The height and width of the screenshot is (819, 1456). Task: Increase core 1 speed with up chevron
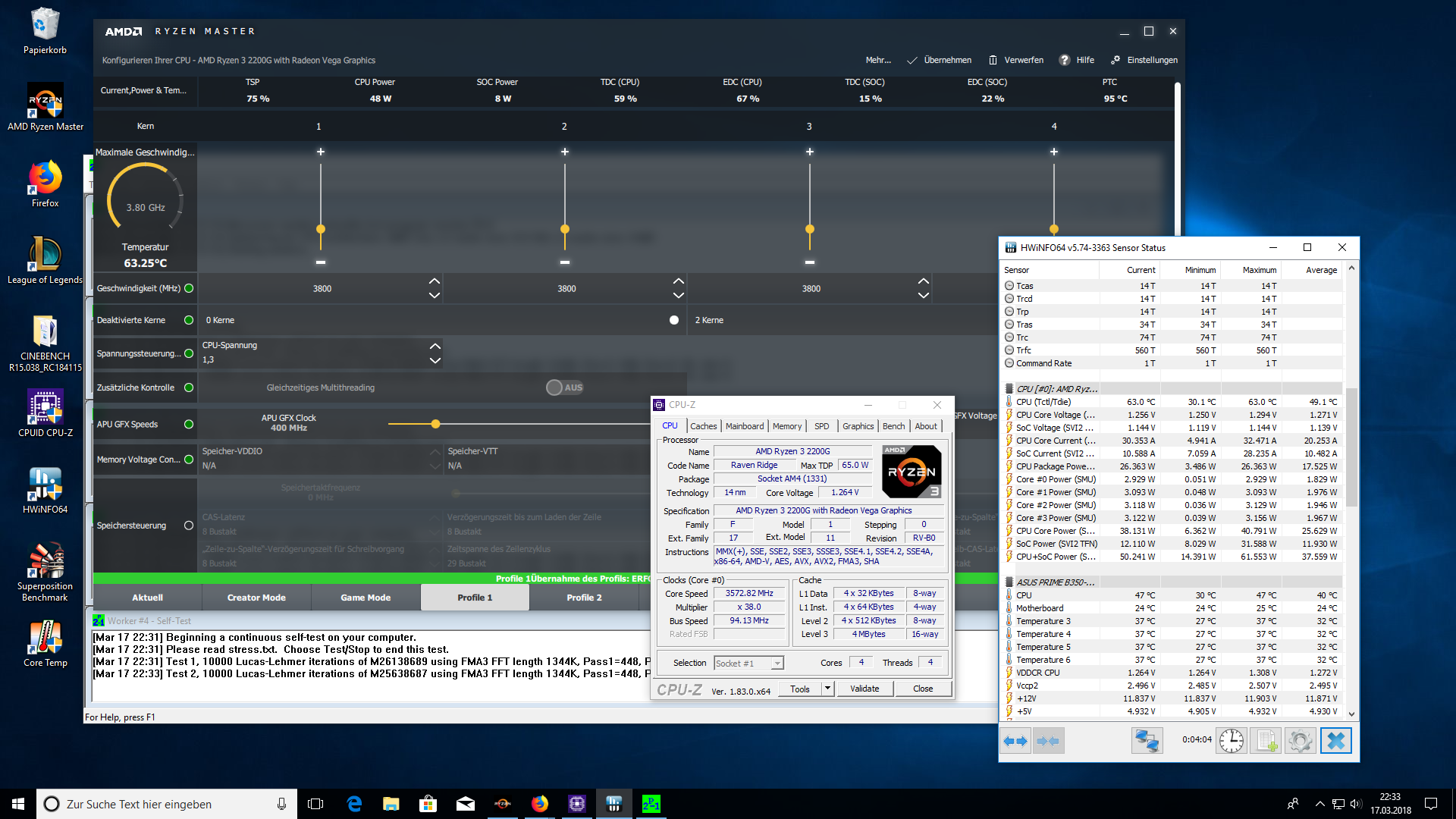435,281
